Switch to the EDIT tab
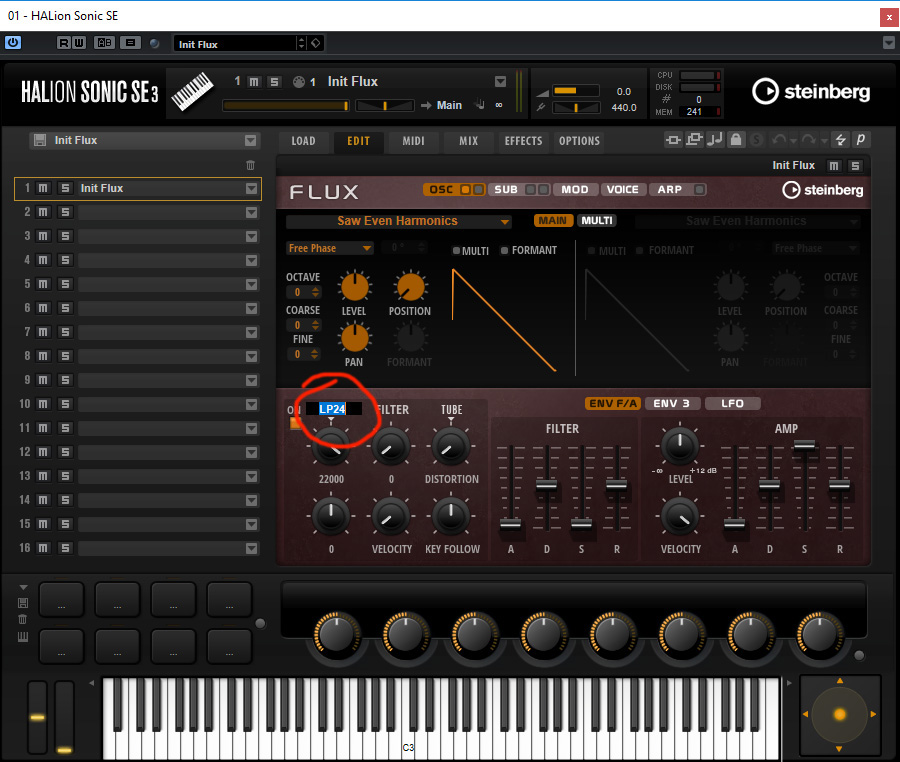This screenshot has height=762, width=900. pos(358,141)
